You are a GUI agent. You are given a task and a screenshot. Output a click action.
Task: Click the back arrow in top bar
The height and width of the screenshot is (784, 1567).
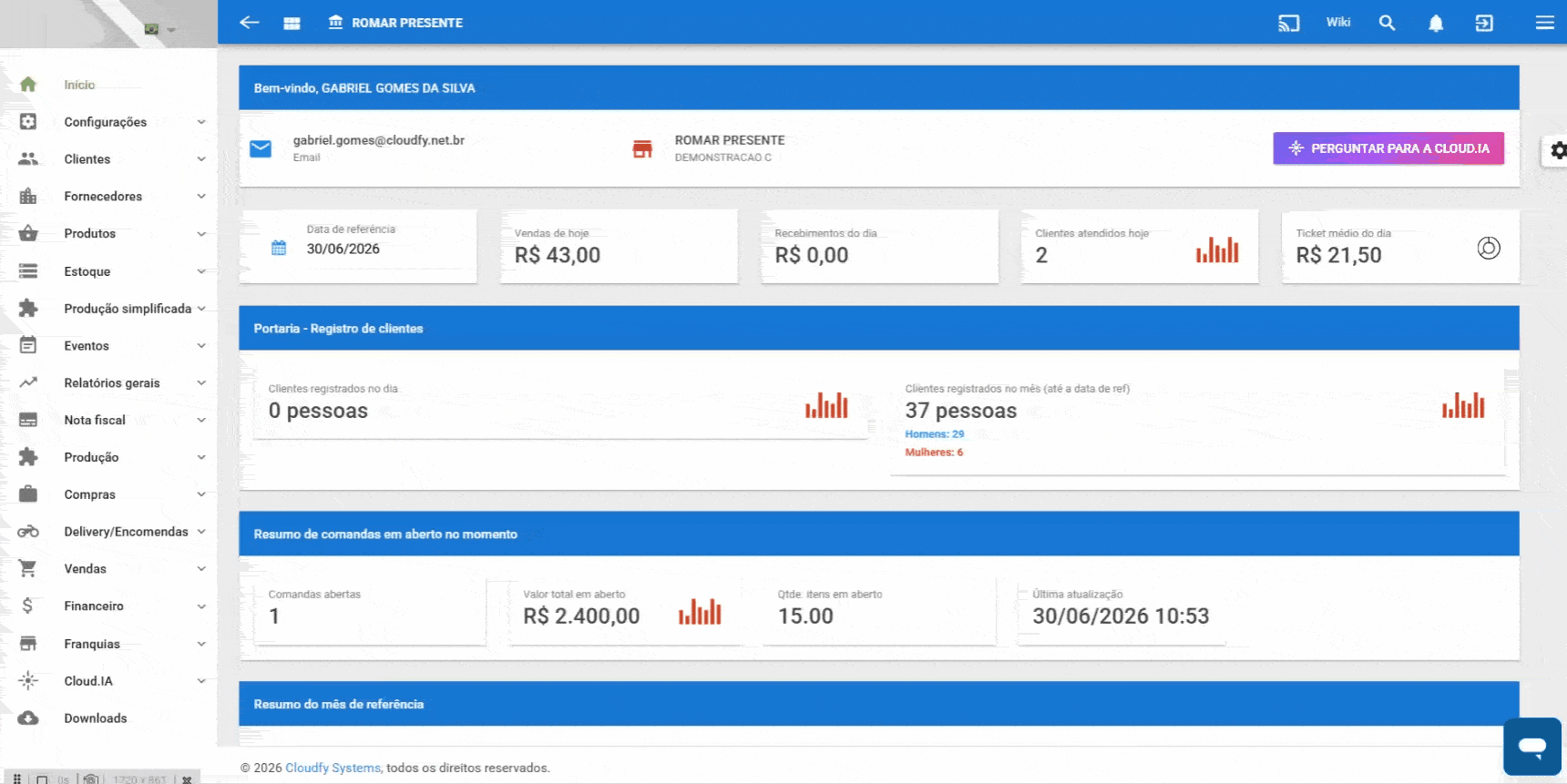coord(250,23)
